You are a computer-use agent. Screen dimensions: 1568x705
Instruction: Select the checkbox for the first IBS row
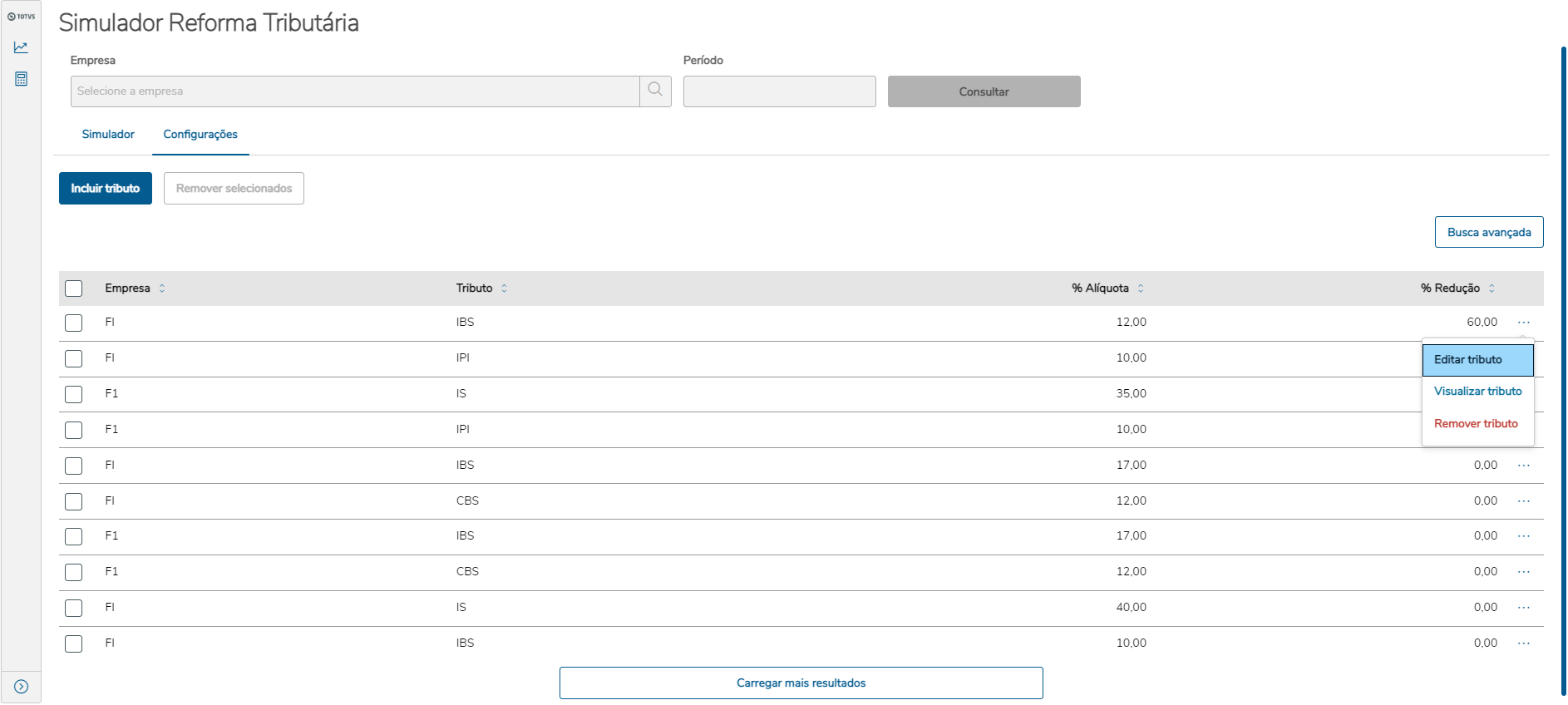[74, 323]
